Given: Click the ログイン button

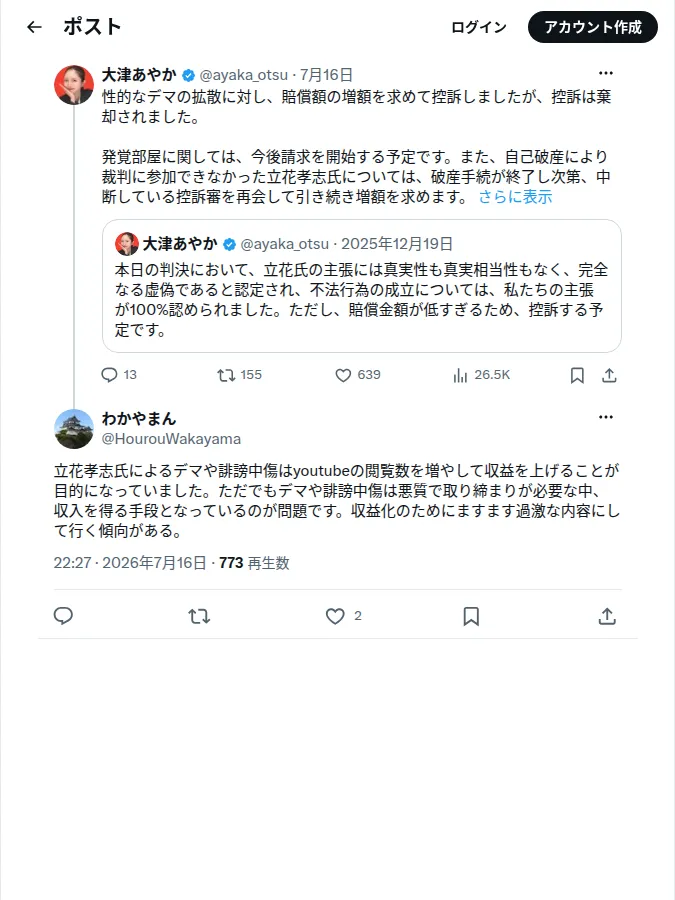Looking at the screenshot, I should [479, 27].
